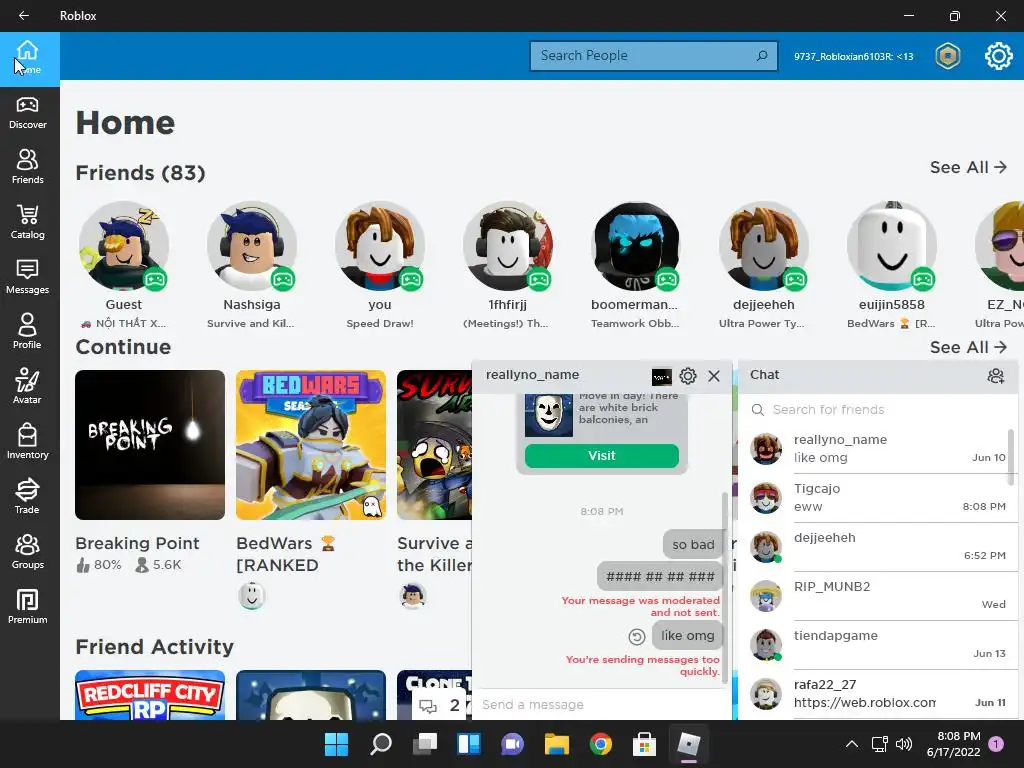1024x768 pixels.
Task: Open the tiendapgame conversation
Action: pos(878,645)
